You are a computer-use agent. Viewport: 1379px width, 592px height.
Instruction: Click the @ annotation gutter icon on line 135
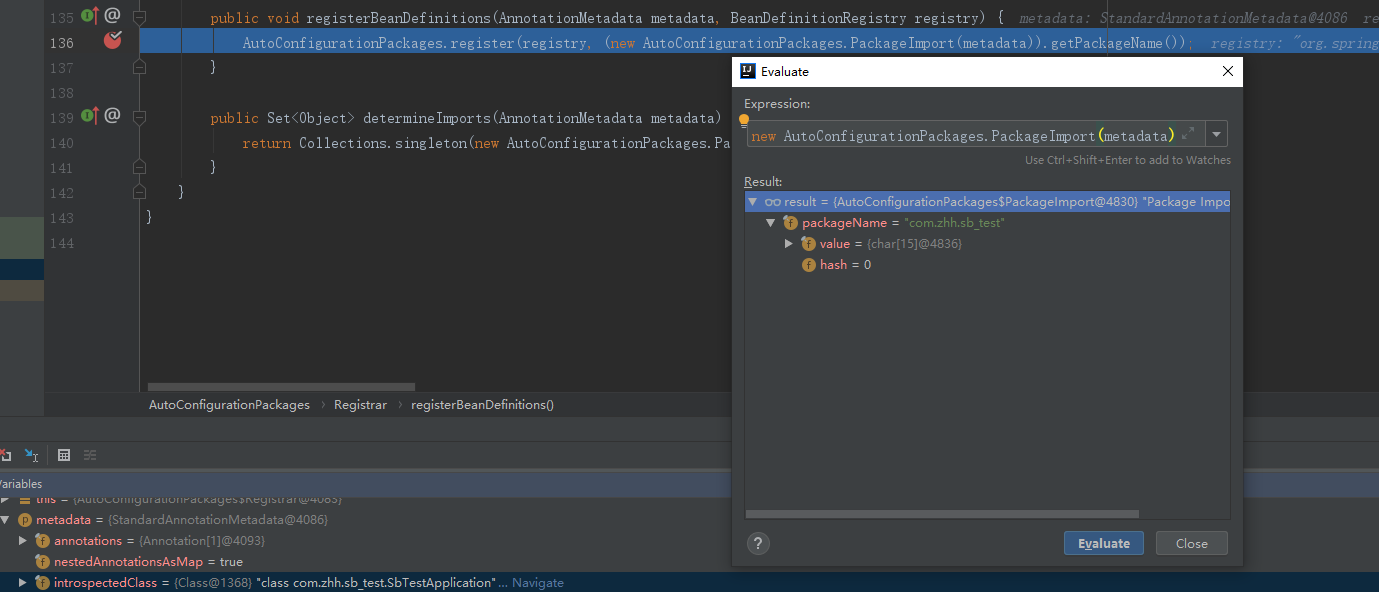point(112,15)
